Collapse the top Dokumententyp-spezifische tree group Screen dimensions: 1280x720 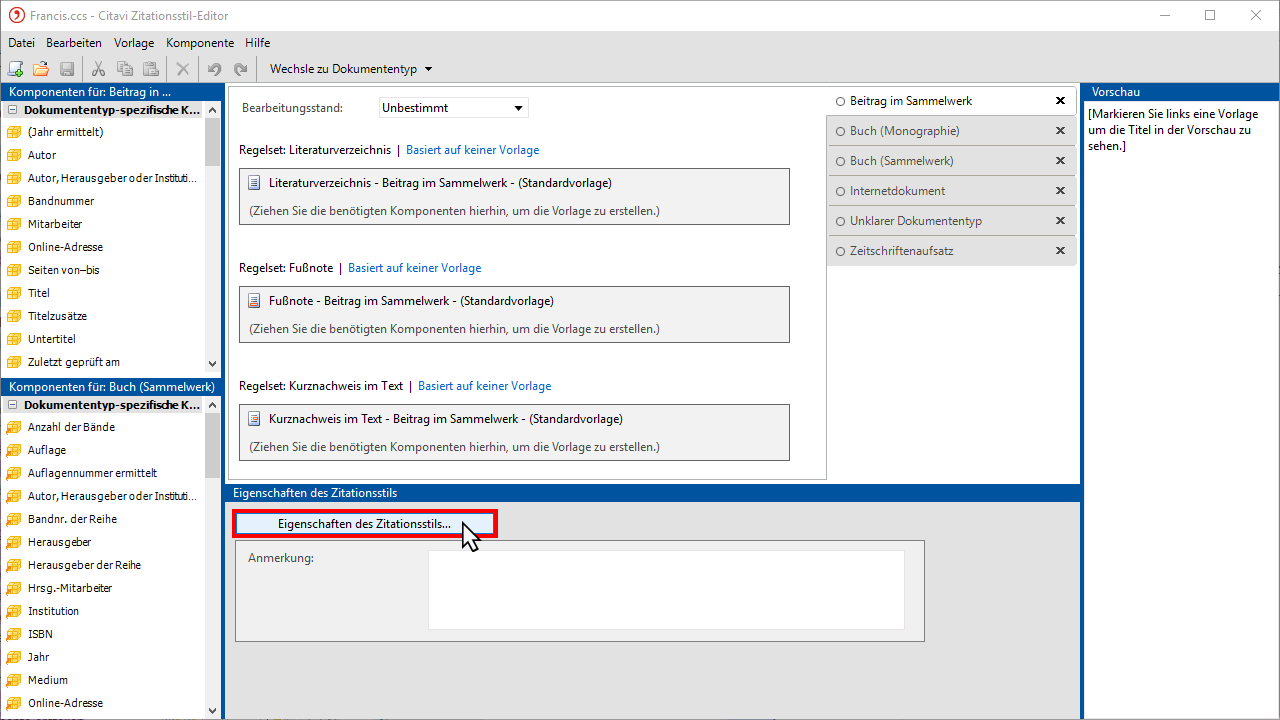[x=12, y=110]
